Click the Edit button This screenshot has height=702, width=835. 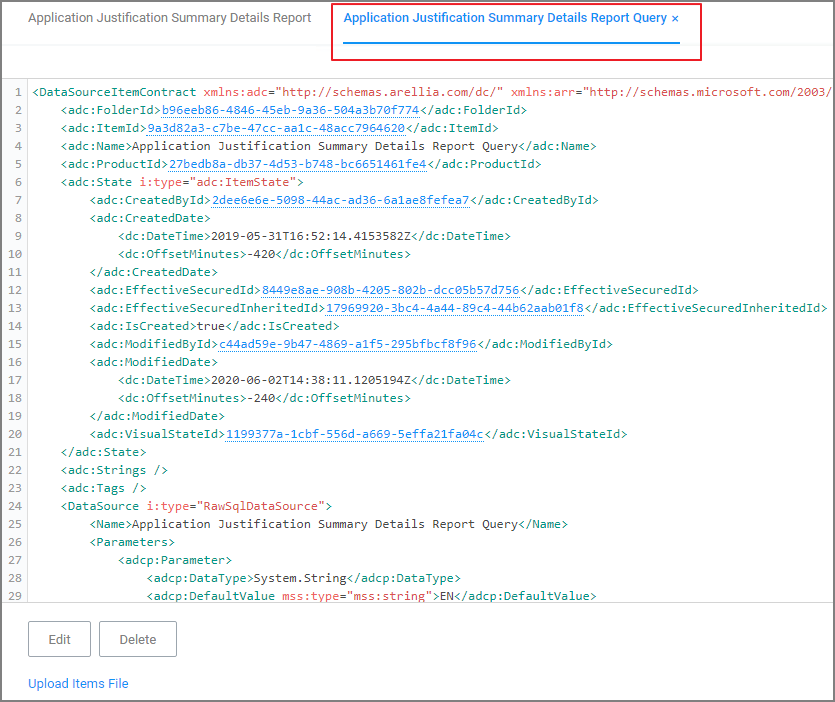pyautogui.click(x=59, y=638)
